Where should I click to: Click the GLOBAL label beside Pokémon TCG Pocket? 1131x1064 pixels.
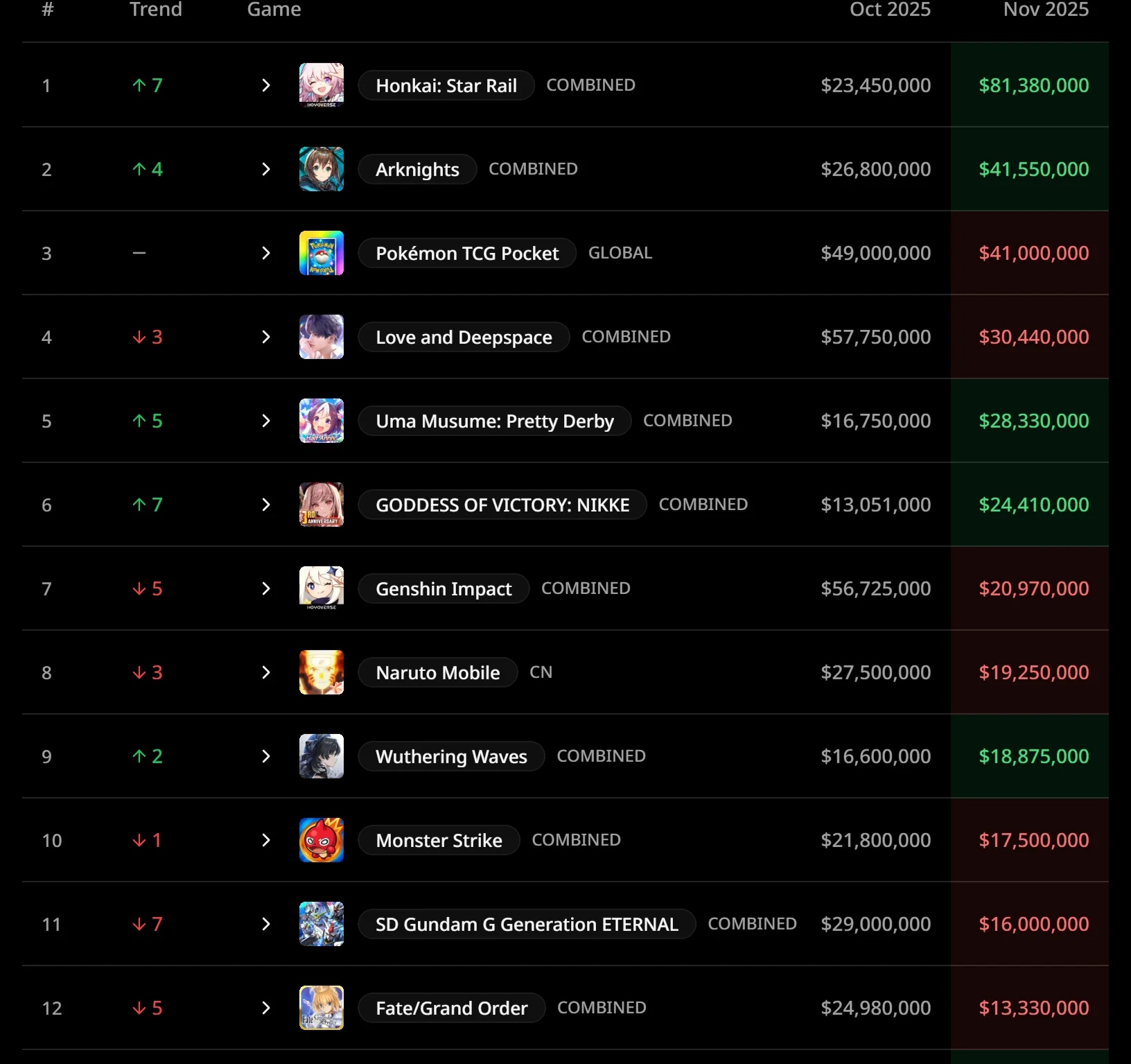tap(620, 253)
